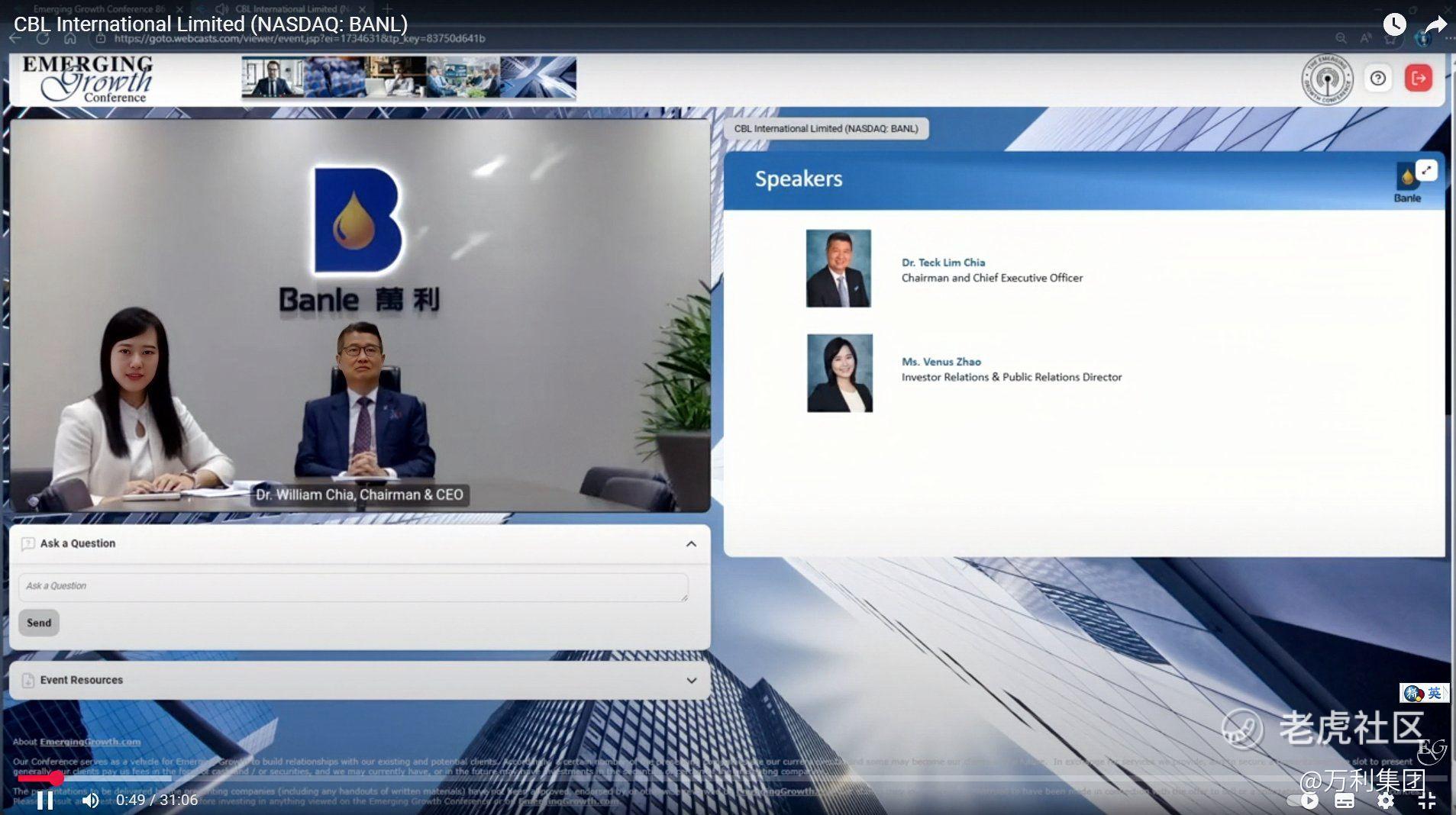Click the Speakers slide heading

tap(799, 179)
